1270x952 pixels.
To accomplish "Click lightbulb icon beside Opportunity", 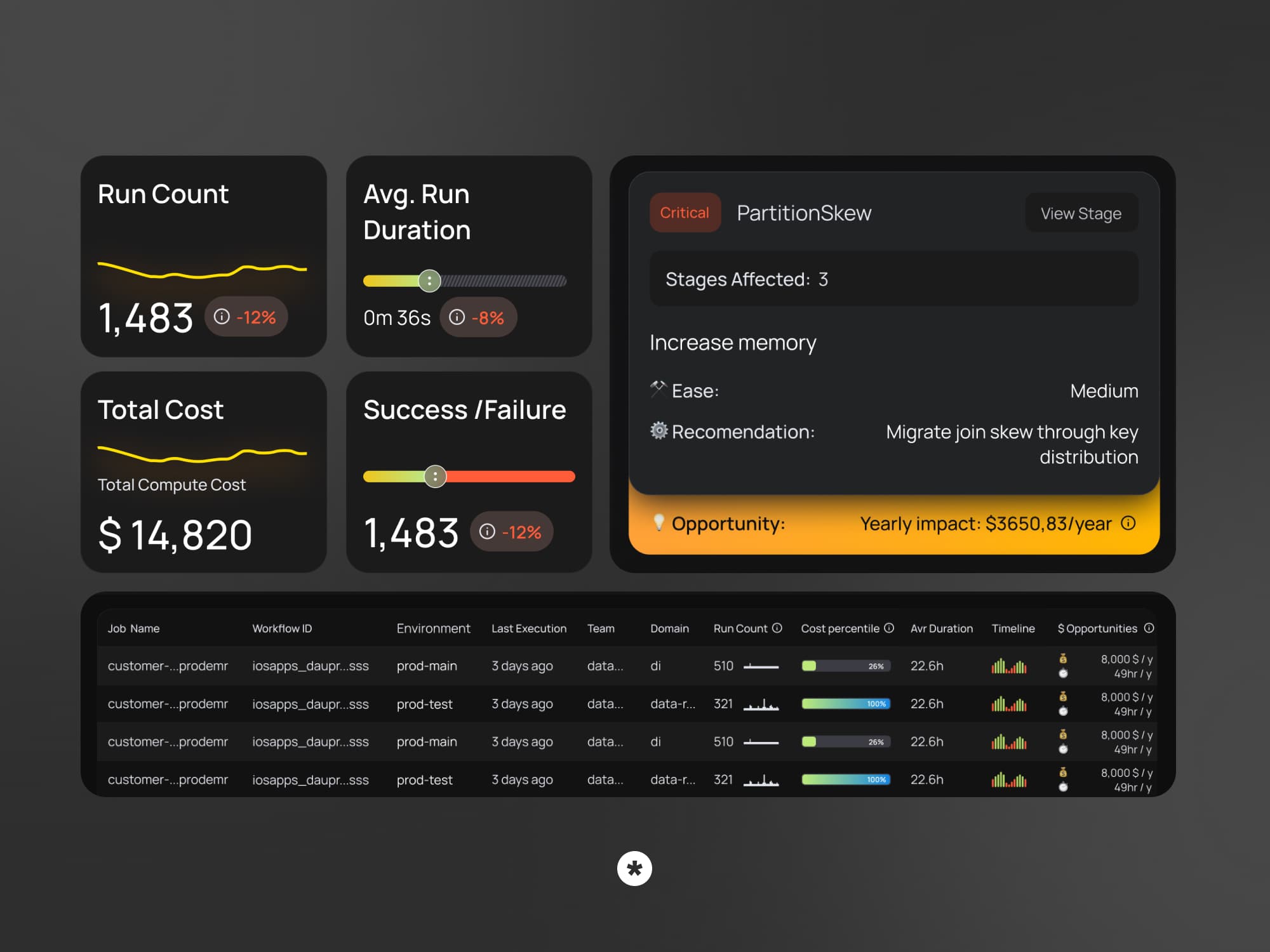I will [x=658, y=522].
